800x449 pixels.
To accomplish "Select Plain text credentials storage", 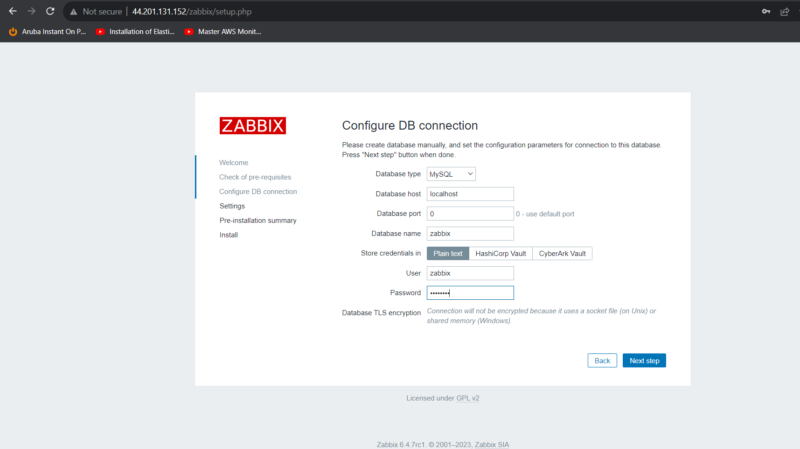I will (x=447, y=254).
